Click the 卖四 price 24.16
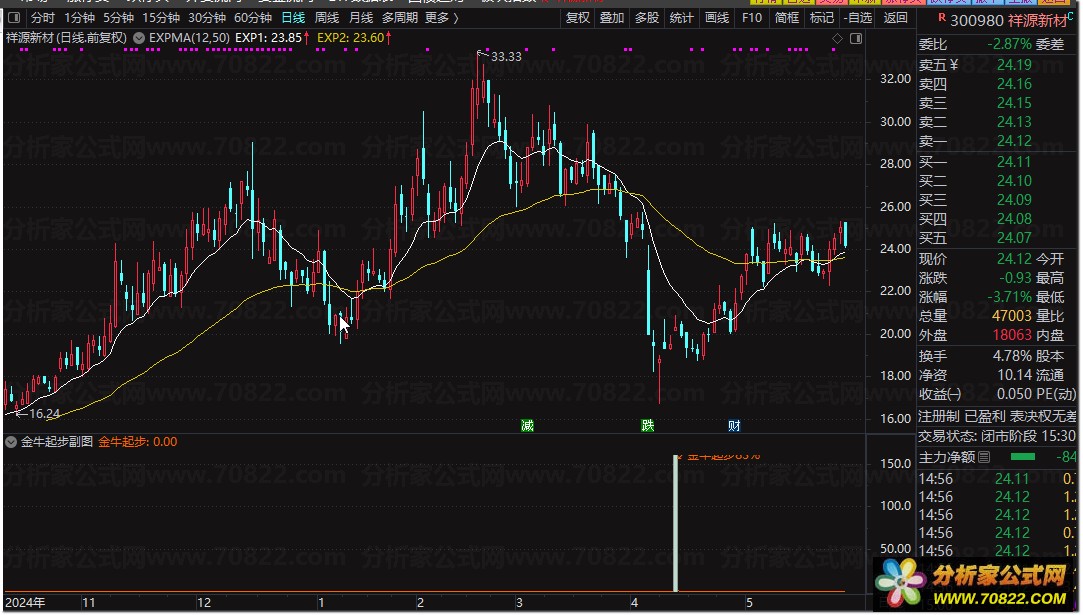The image size is (1083, 615). coord(1014,84)
